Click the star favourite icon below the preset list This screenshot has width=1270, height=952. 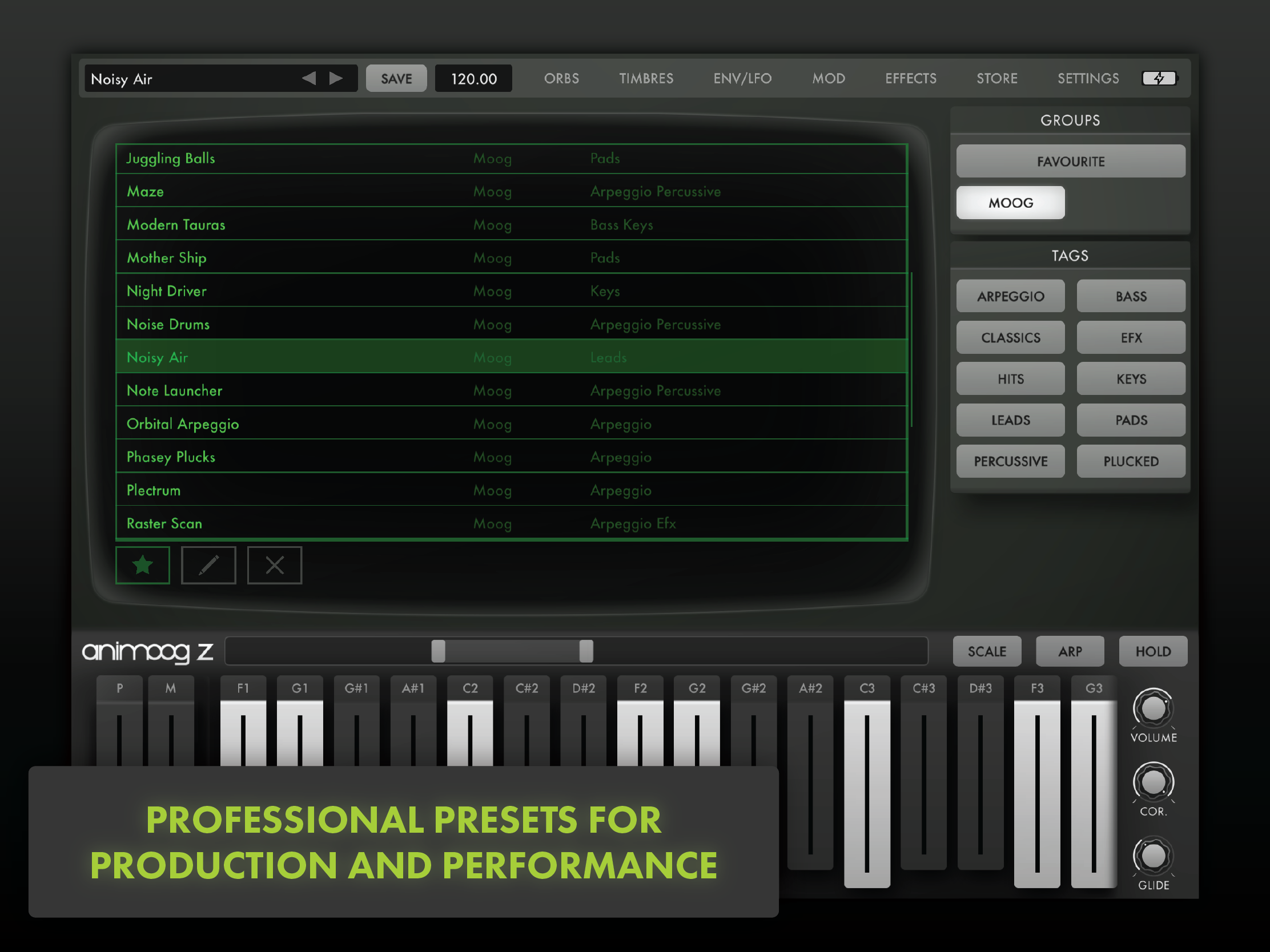tap(142, 565)
